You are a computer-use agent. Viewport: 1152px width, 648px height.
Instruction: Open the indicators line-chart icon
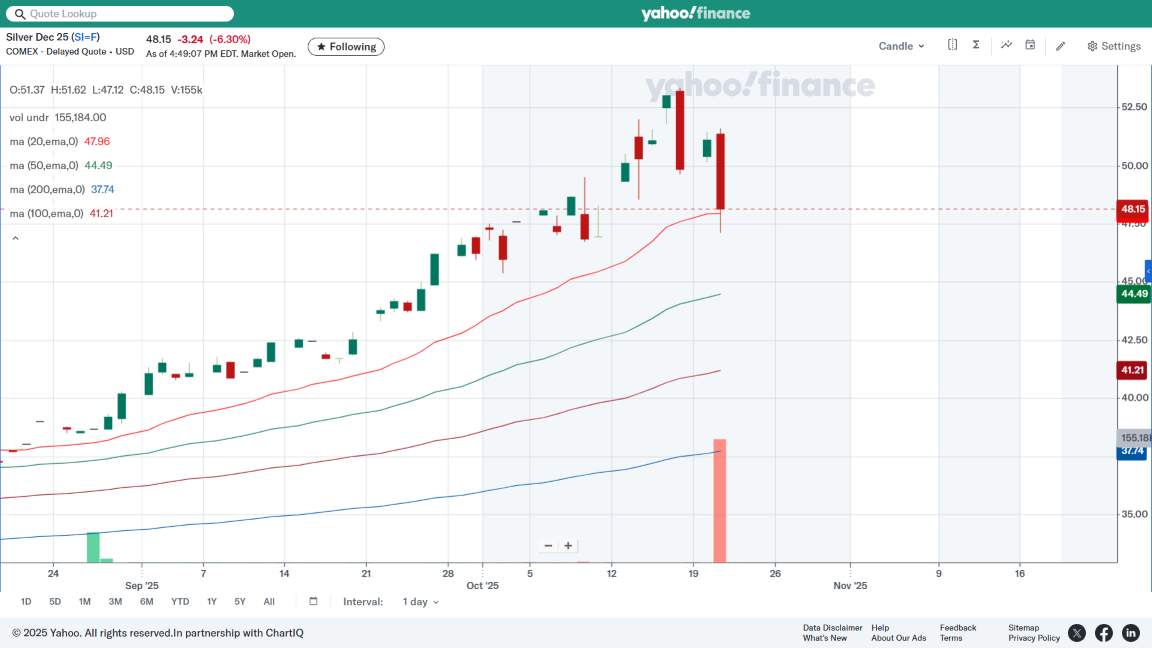click(x=1006, y=45)
